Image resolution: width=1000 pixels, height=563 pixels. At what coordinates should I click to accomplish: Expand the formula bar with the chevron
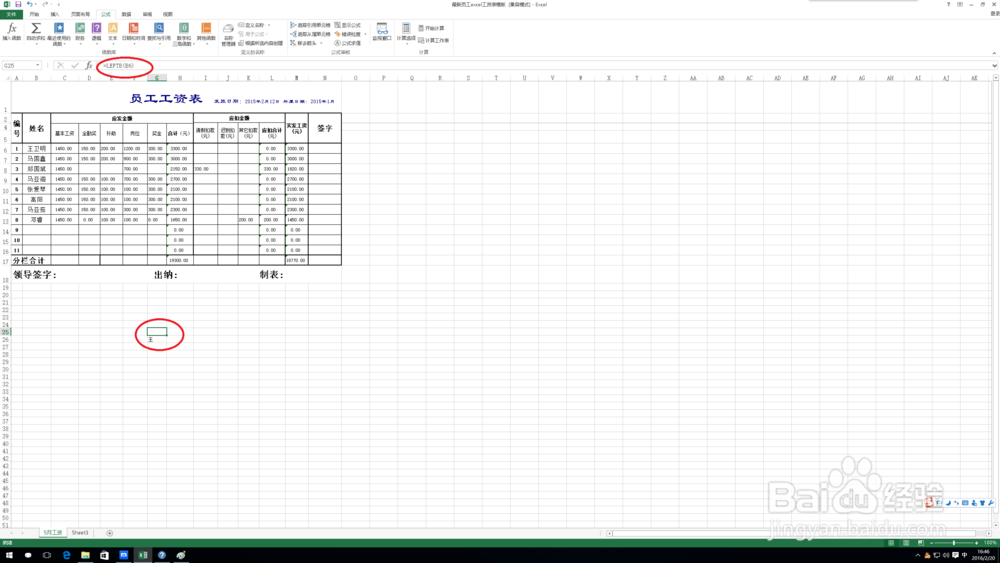click(994, 65)
